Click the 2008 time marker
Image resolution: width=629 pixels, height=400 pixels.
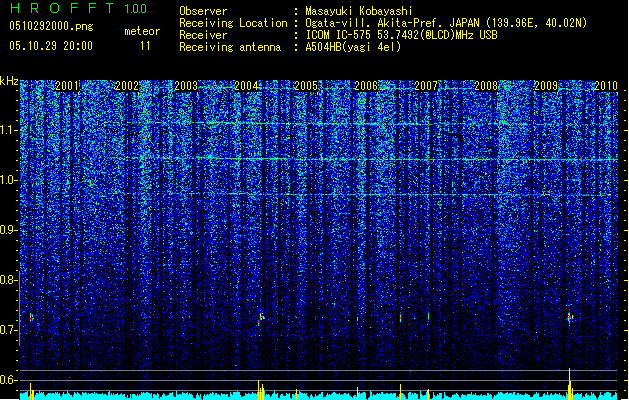coord(486,85)
